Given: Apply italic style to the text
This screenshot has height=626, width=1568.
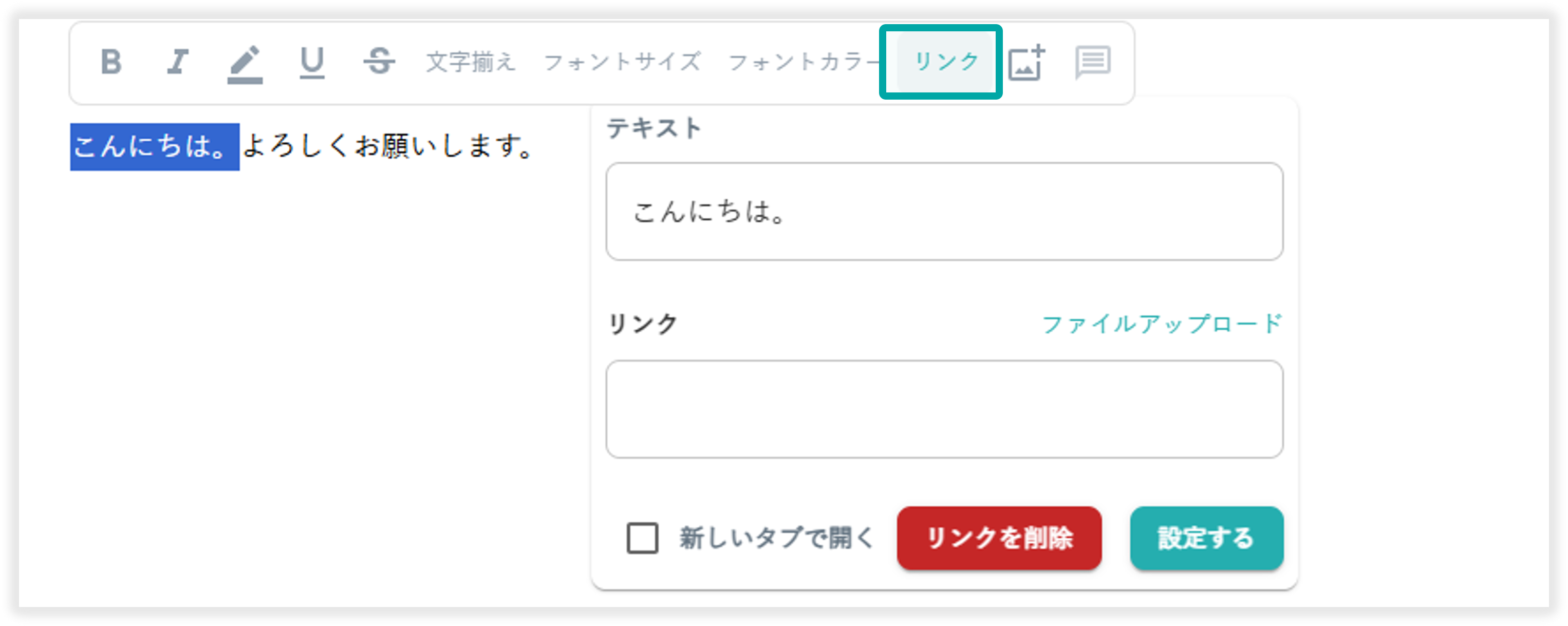Looking at the screenshot, I should click(x=178, y=62).
